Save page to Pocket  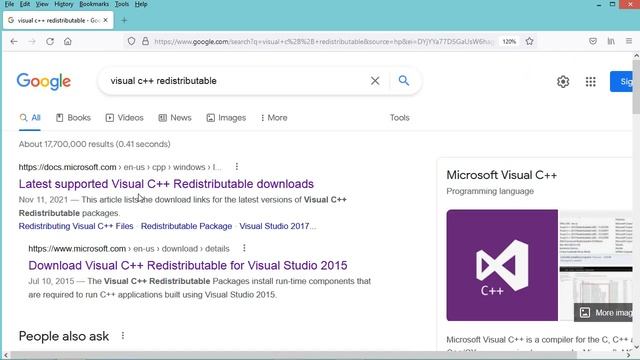593,41
